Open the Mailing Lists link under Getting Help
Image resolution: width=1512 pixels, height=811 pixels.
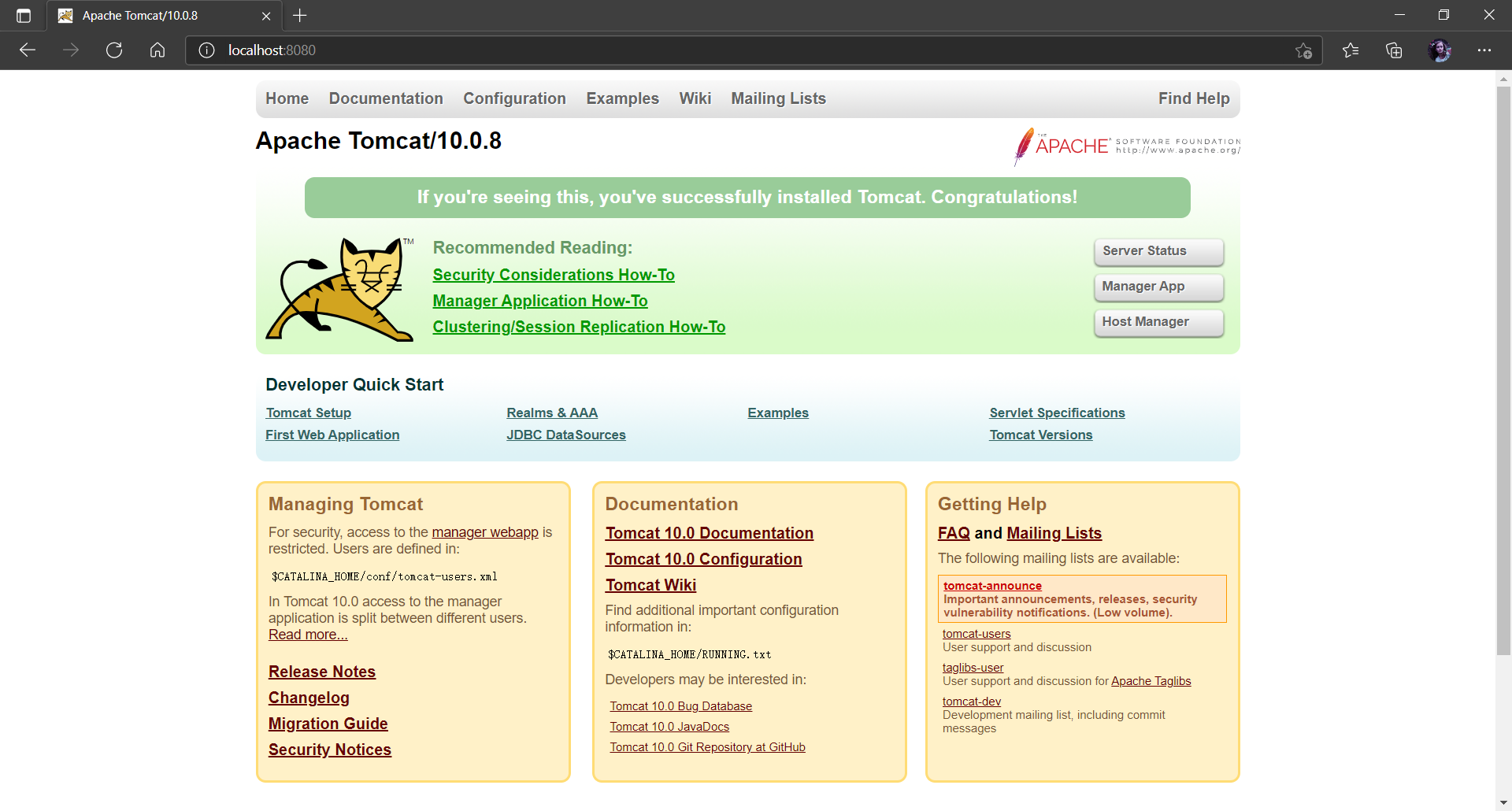[1054, 533]
